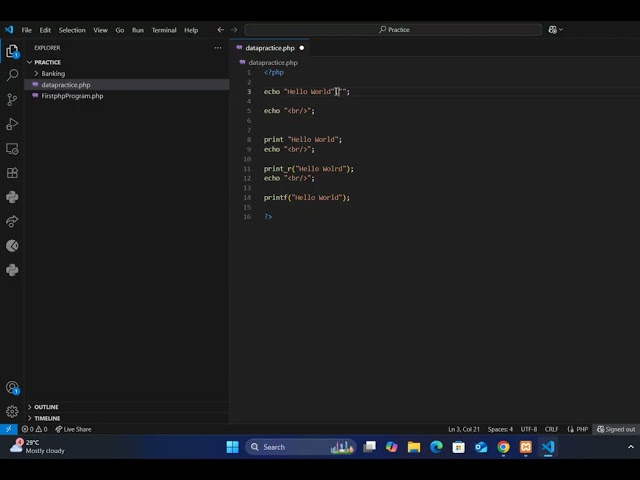Open Microsoft Edge from the taskbar
The image size is (640, 480).
436,447
